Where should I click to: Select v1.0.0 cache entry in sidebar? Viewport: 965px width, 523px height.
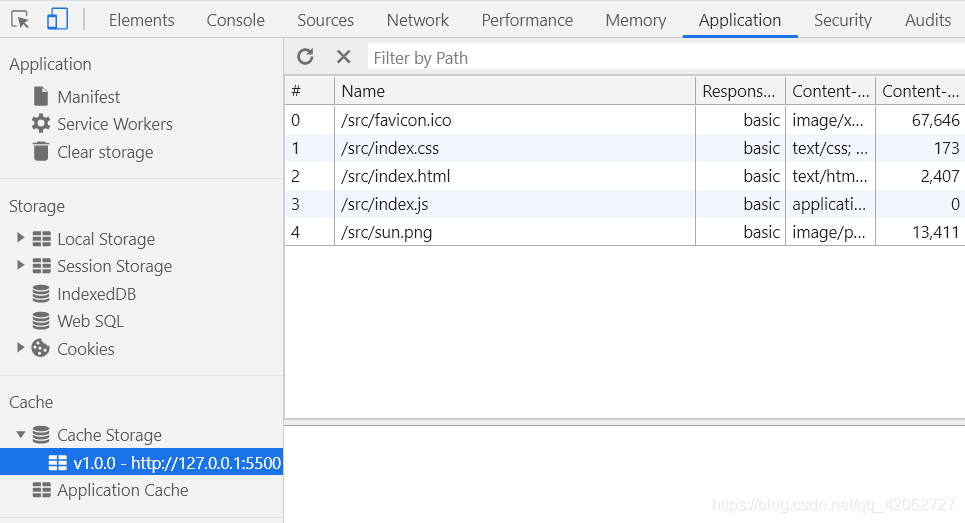coord(176,463)
